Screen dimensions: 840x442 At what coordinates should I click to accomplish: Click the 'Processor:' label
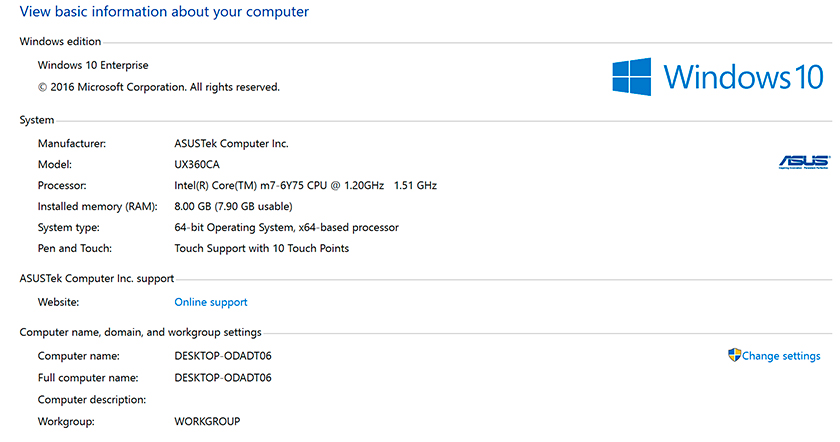pyautogui.click(x=62, y=185)
